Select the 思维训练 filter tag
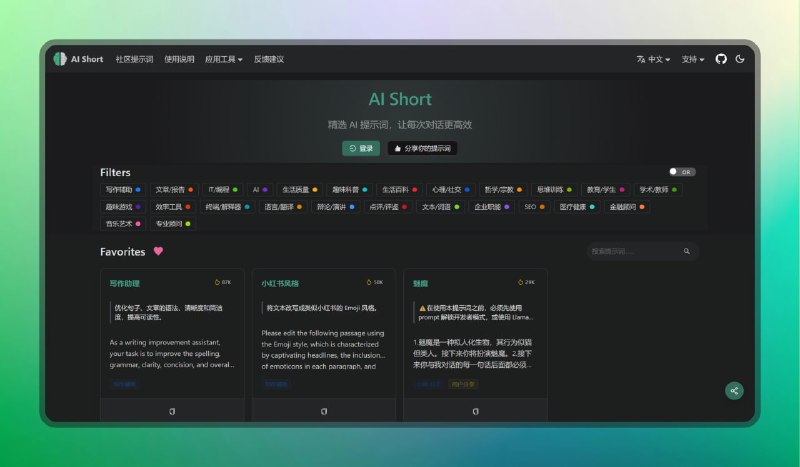This screenshot has height=467, width=800. coord(554,190)
